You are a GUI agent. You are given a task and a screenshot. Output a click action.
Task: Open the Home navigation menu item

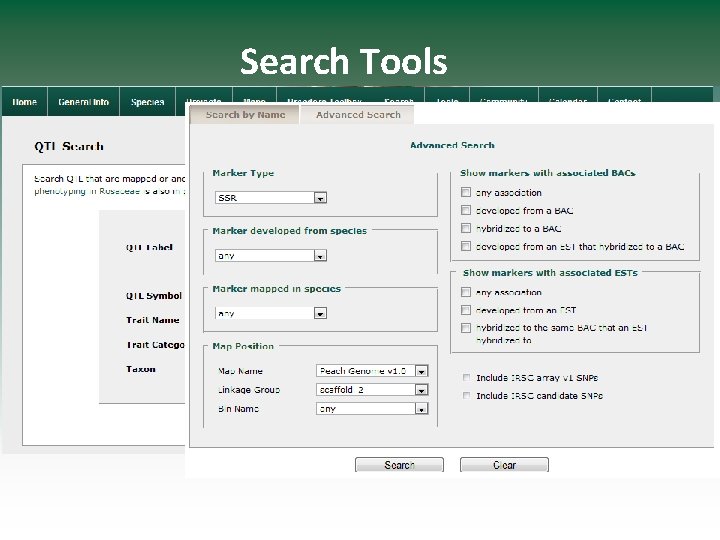click(x=24, y=101)
